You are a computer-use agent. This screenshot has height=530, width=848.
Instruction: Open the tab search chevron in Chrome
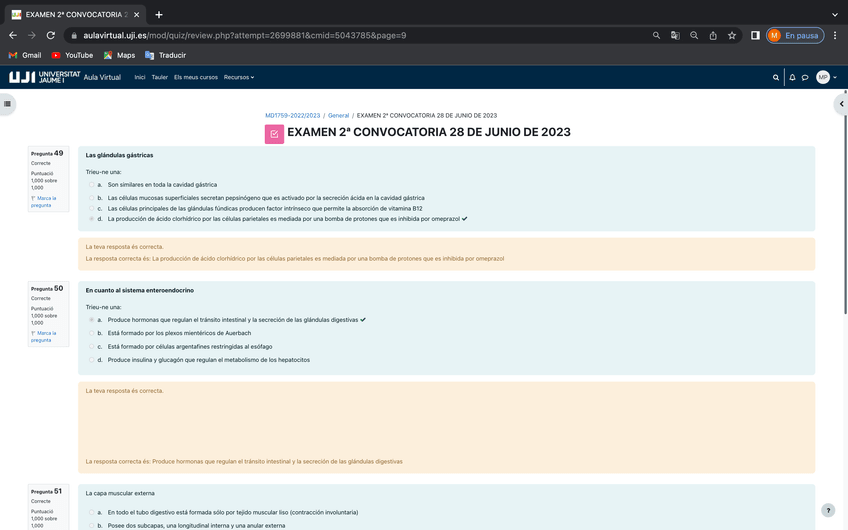835,15
